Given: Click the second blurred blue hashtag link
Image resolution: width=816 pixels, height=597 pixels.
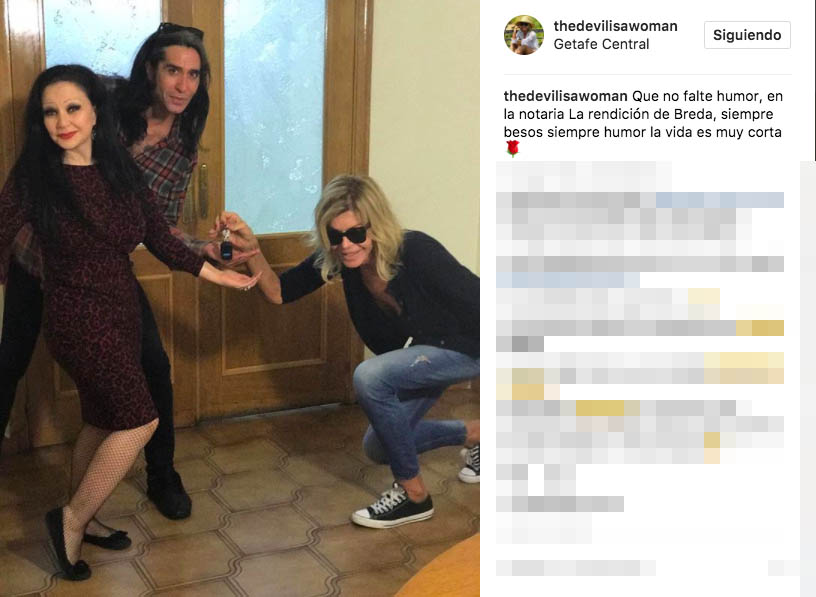Looking at the screenshot, I should (567, 280).
